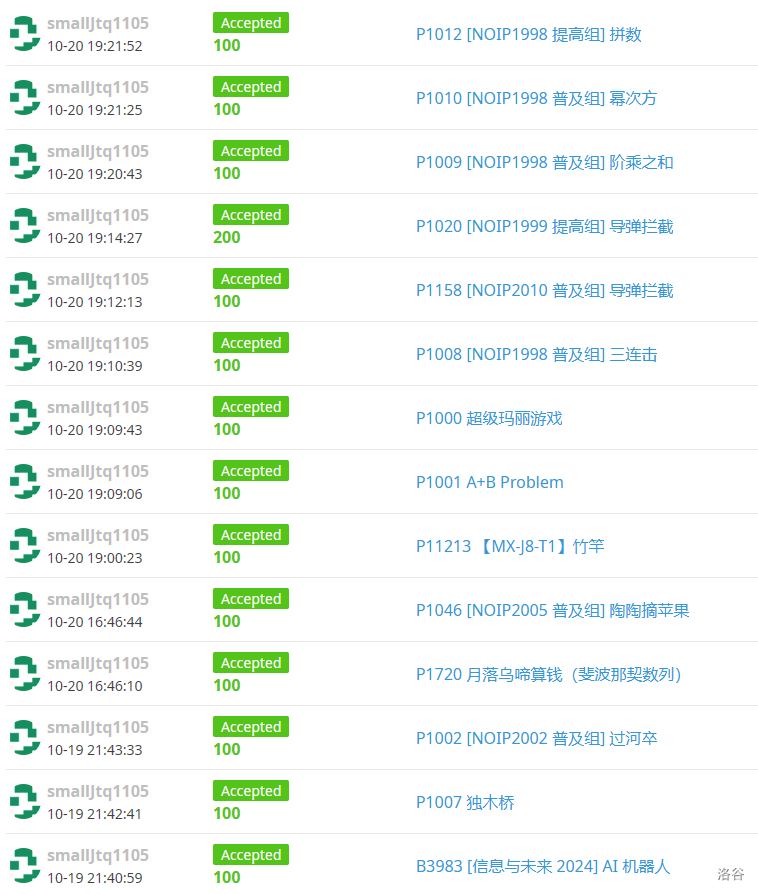Click the Accepted badge for P1009 阶乘之和
758x894 pixels.
click(250, 151)
